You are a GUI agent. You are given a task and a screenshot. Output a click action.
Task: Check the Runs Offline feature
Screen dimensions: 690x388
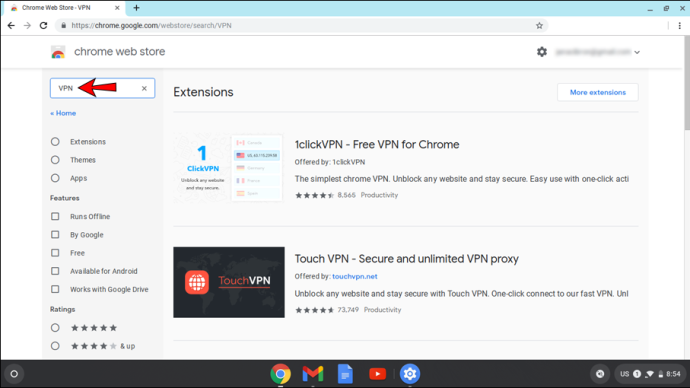[x=55, y=216]
